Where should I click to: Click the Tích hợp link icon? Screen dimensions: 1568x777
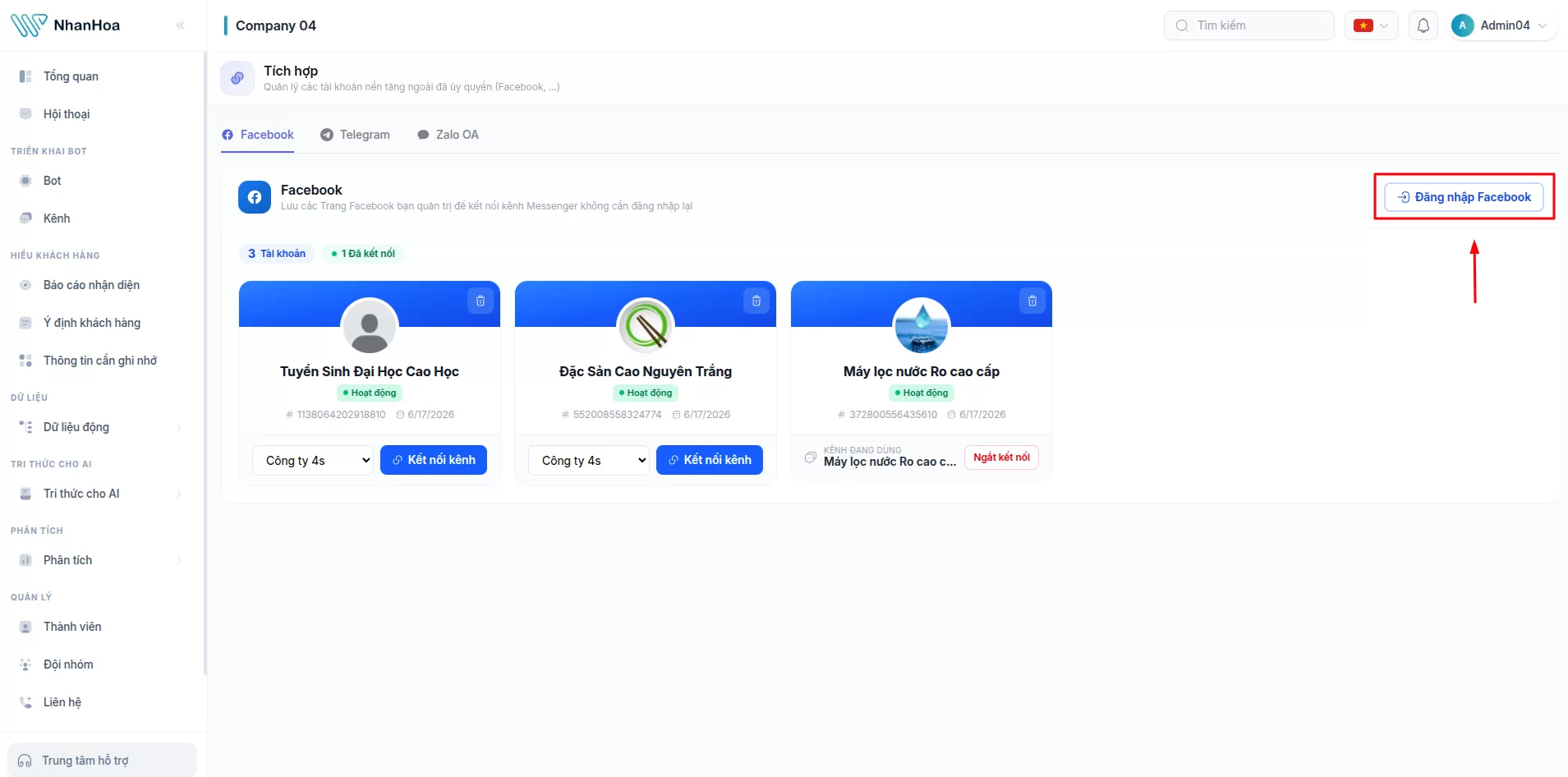237,78
